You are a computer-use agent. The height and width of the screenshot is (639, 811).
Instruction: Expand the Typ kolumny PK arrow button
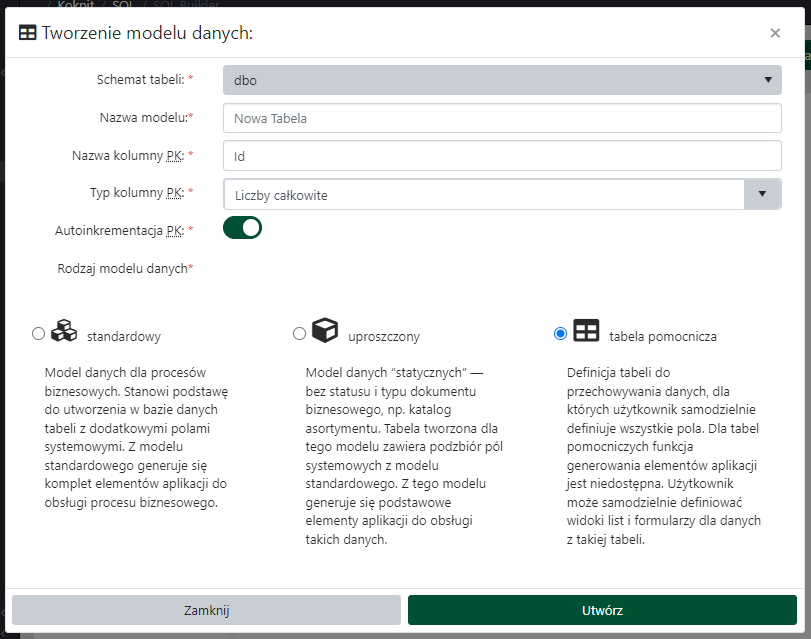[x=762, y=194]
